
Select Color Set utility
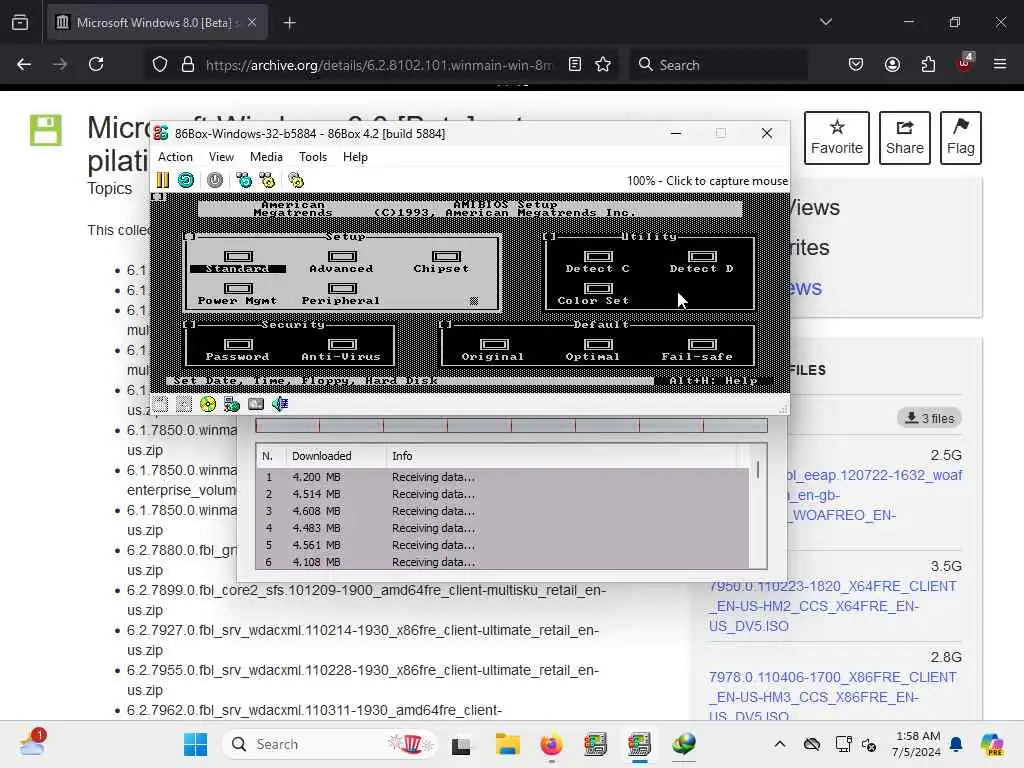point(594,294)
